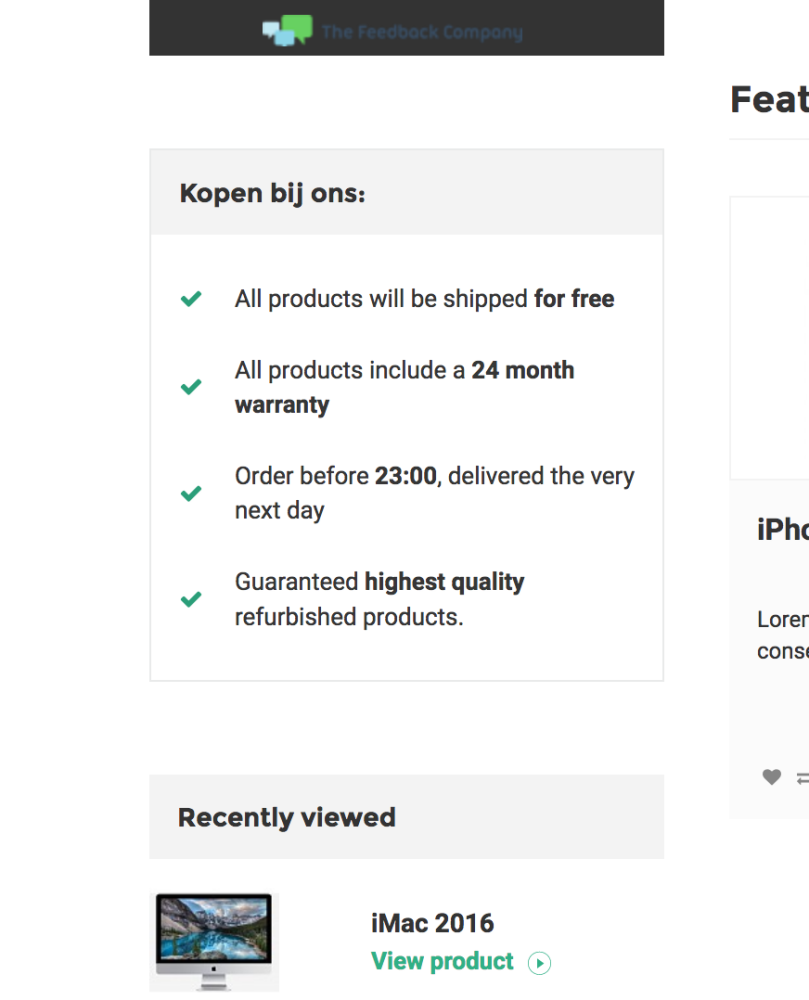Viewport: 809px width, 1000px height.
Task: Click the Recently viewed section header
Action: (x=407, y=817)
